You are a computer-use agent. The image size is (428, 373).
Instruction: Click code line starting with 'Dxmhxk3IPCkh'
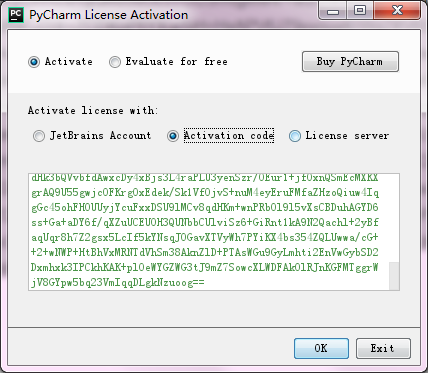[205, 268]
